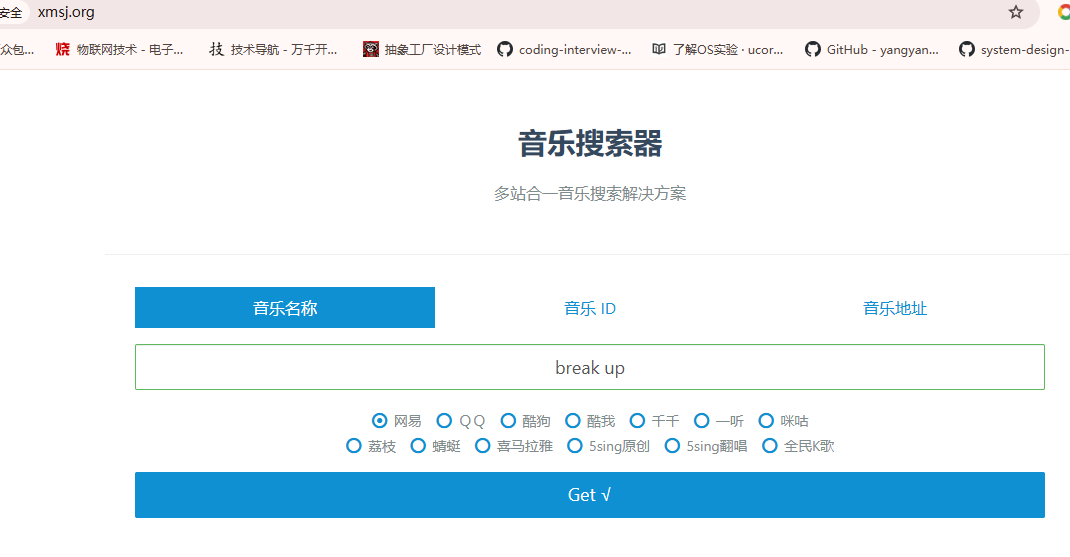Open the 了解OS实验 ucore bookmark
The width and height of the screenshot is (1070, 557).
[x=718, y=49]
